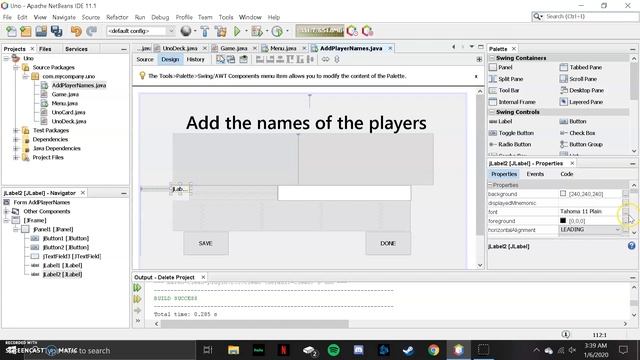Image resolution: width=640 pixels, height=360 pixels.
Task: Click the Align Top in Row icon
Action: coord(290,60)
